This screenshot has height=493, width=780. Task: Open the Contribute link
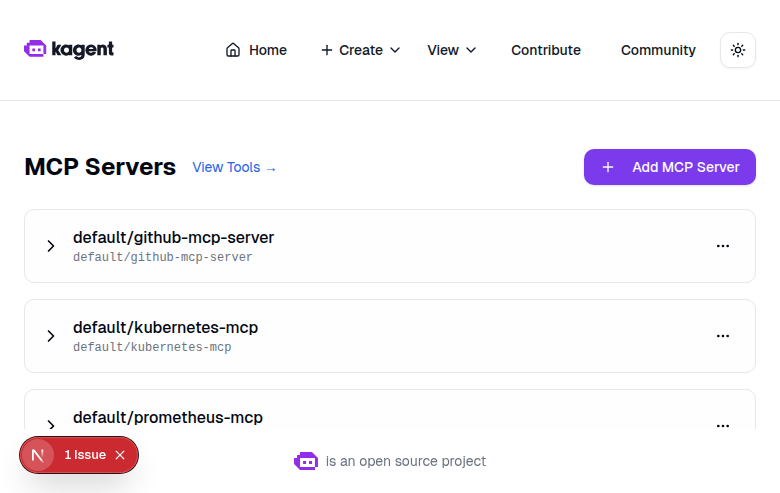[x=546, y=50]
